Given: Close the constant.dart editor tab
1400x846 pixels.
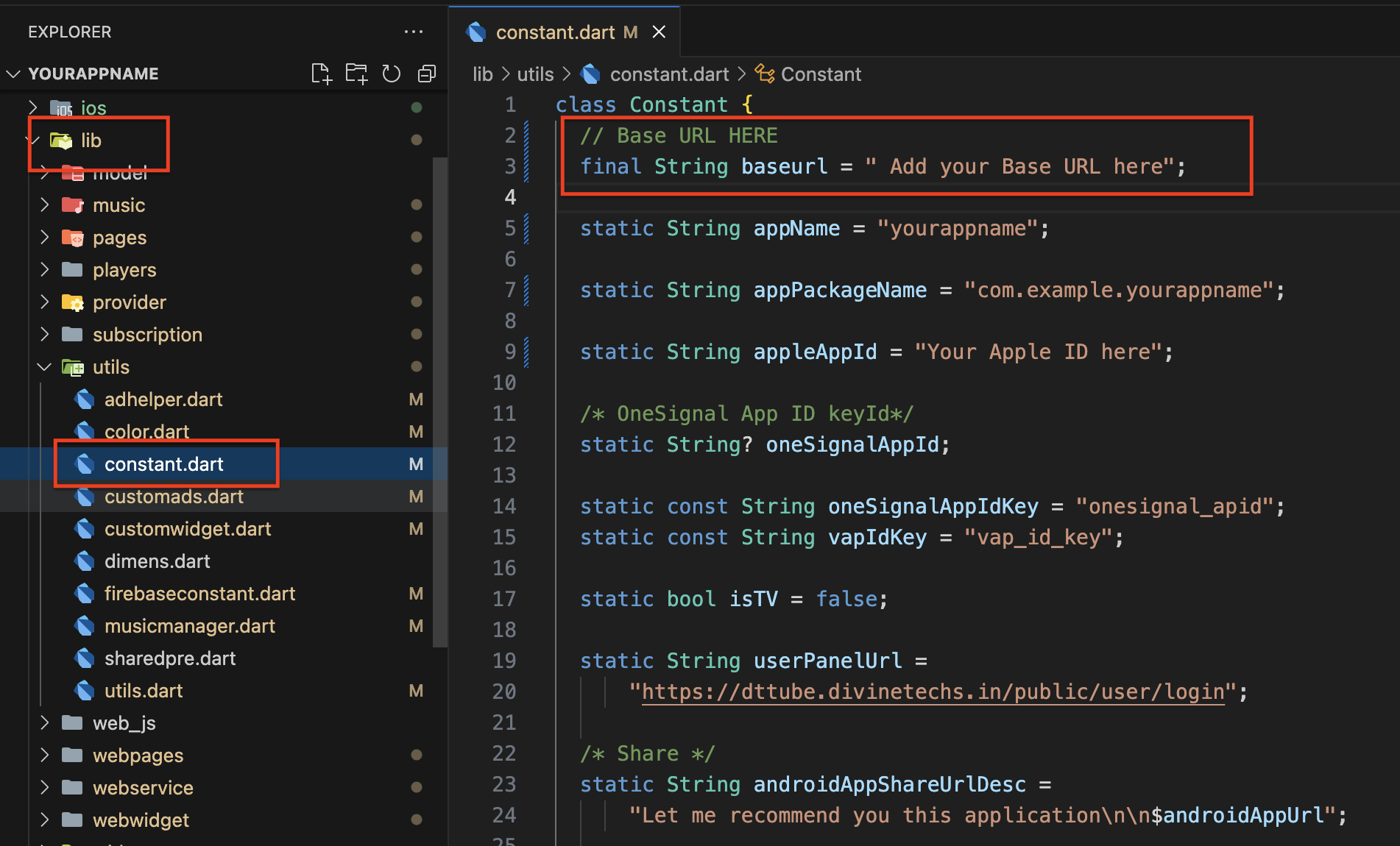Looking at the screenshot, I should click(x=659, y=32).
